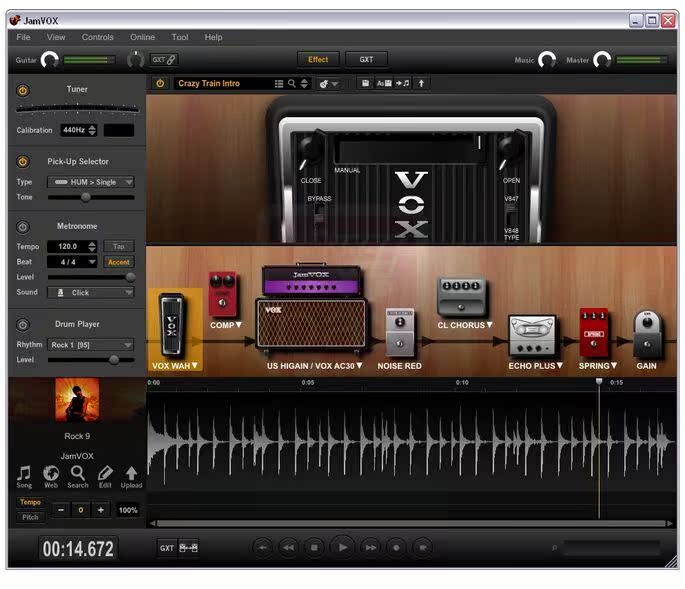Click the A-B loop icon beside GXT

(x=189, y=548)
